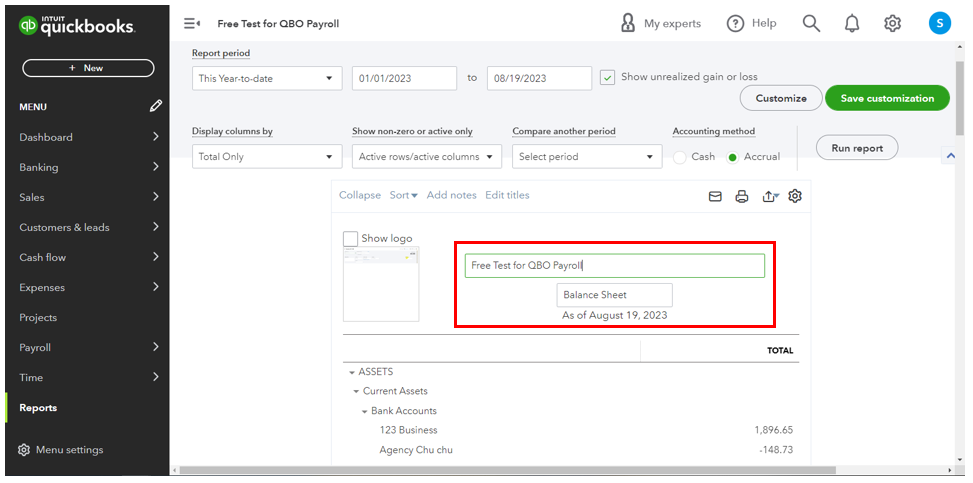Select the Cash accounting method
The image size is (973, 483).
coord(680,157)
